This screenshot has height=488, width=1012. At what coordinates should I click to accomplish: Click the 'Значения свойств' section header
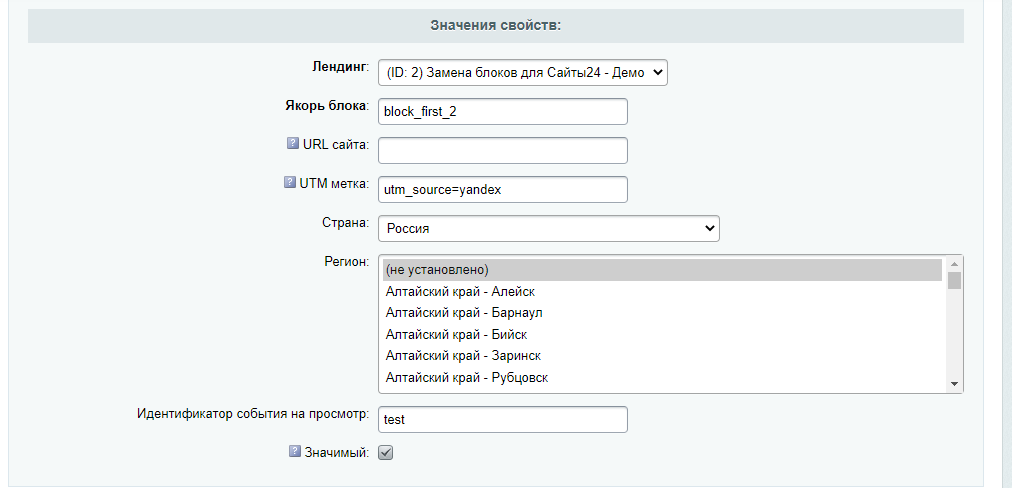click(495, 26)
